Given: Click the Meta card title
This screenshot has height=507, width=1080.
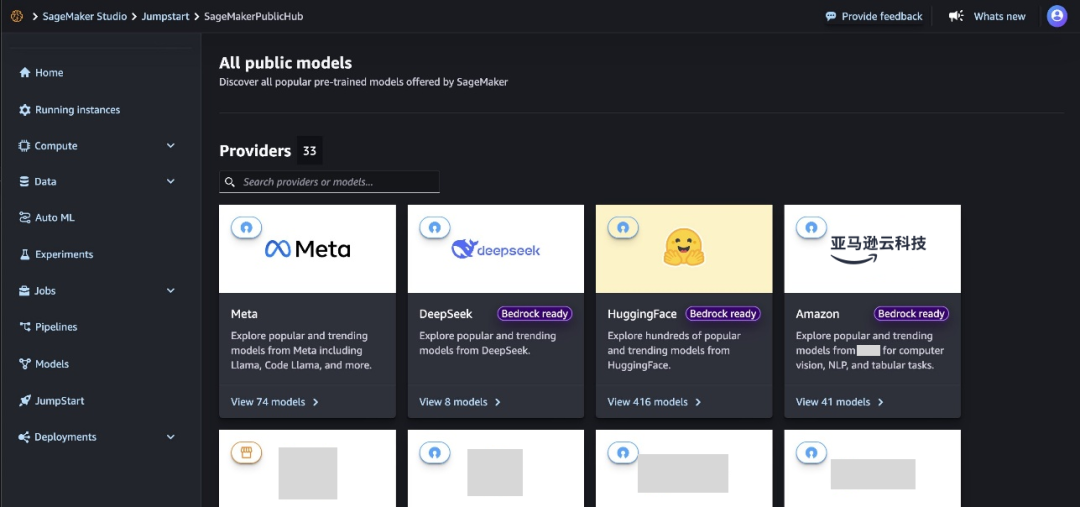Looking at the screenshot, I should click(245, 313).
